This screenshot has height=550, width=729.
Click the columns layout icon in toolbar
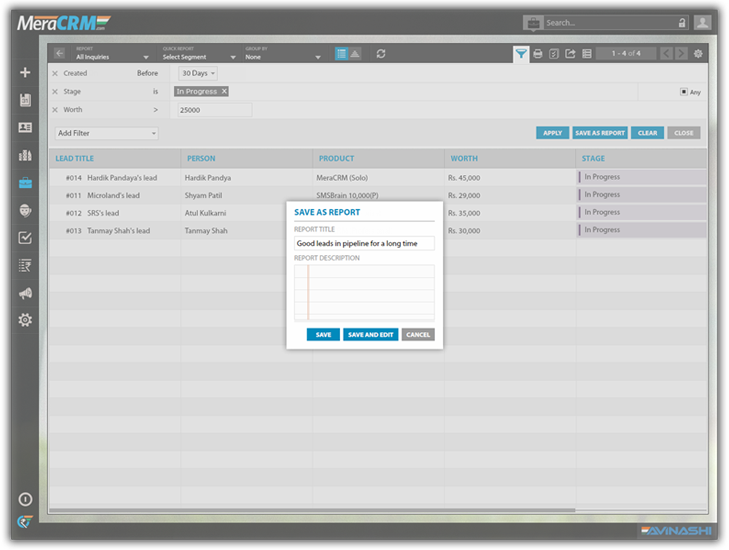(x=587, y=54)
